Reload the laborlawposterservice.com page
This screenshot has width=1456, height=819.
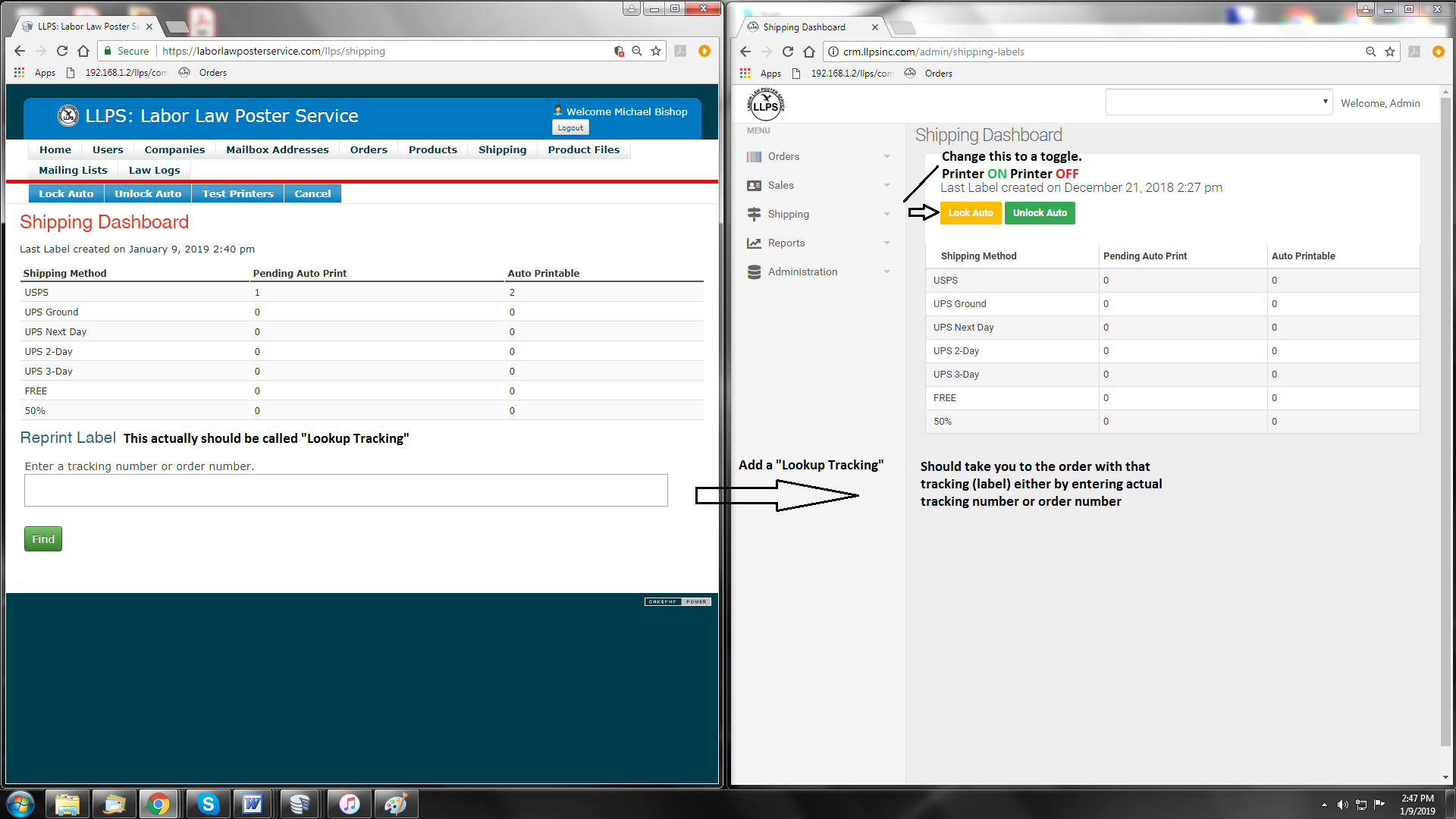[62, 51]
